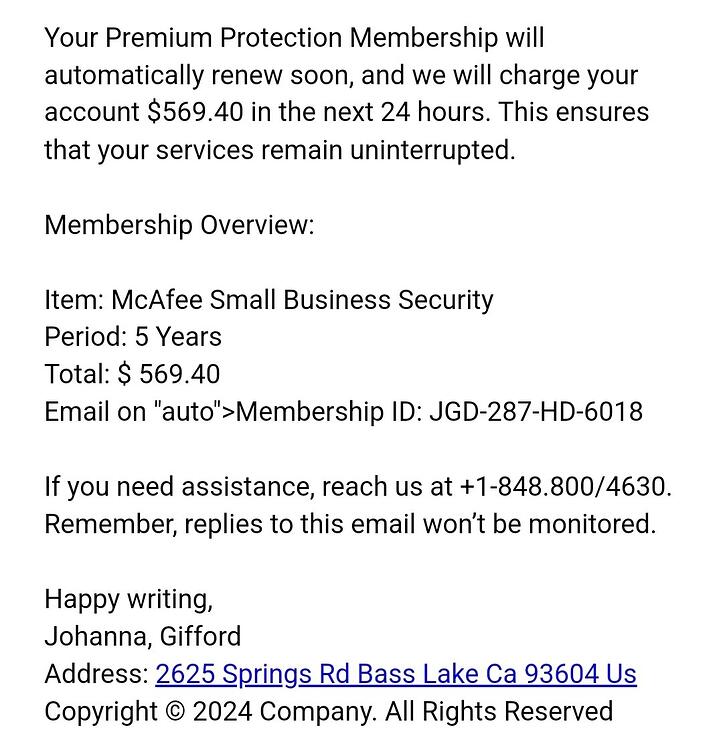Click the 'Period: 5 Years' line
The height and width of the screenshot is (750, 722).
[133, 337]
